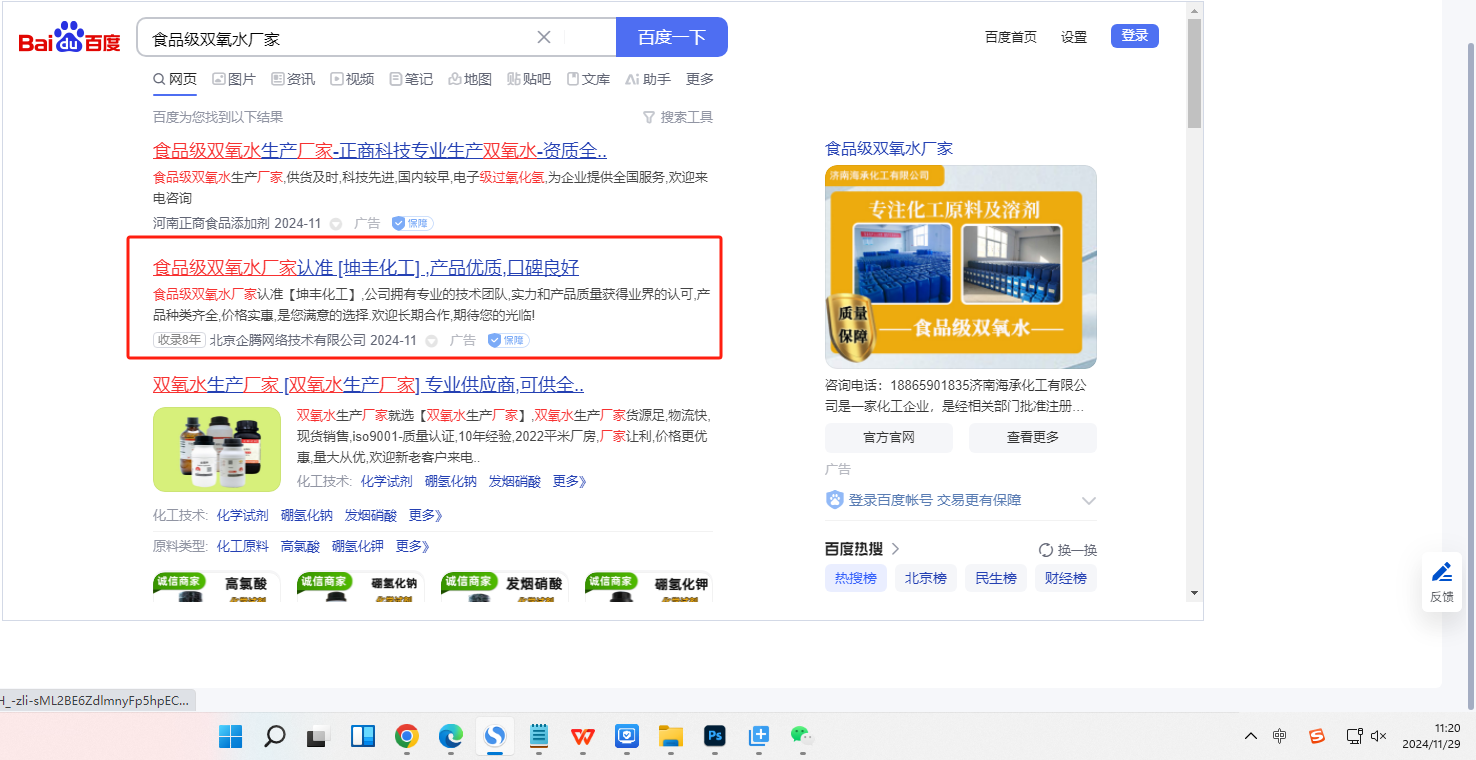Open the 专注化工原料及溶剂 banner image
The width and height of the screenshot is (1476, 760).
point(961,267)
